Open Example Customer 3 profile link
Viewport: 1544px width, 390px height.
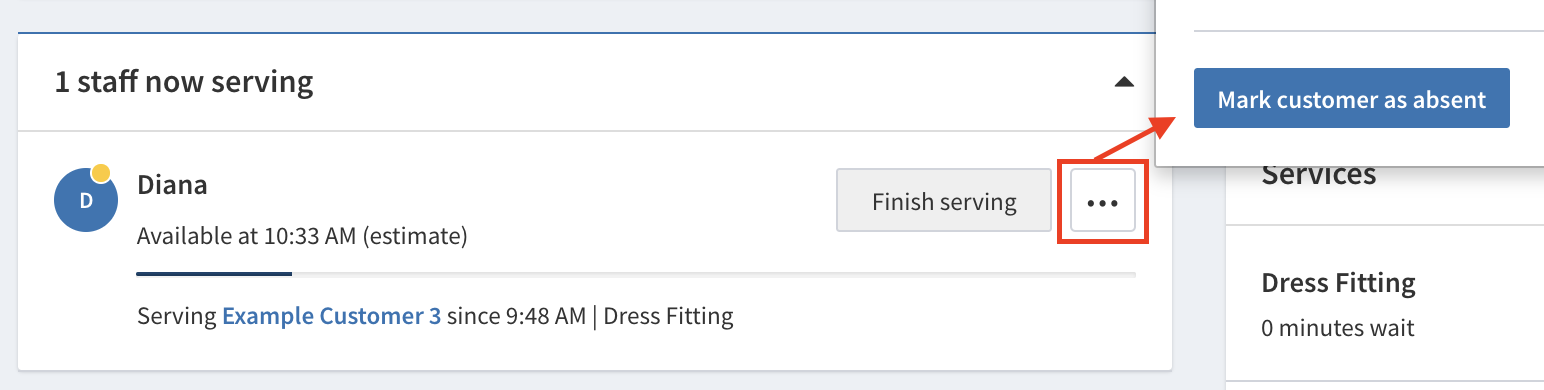331,317
